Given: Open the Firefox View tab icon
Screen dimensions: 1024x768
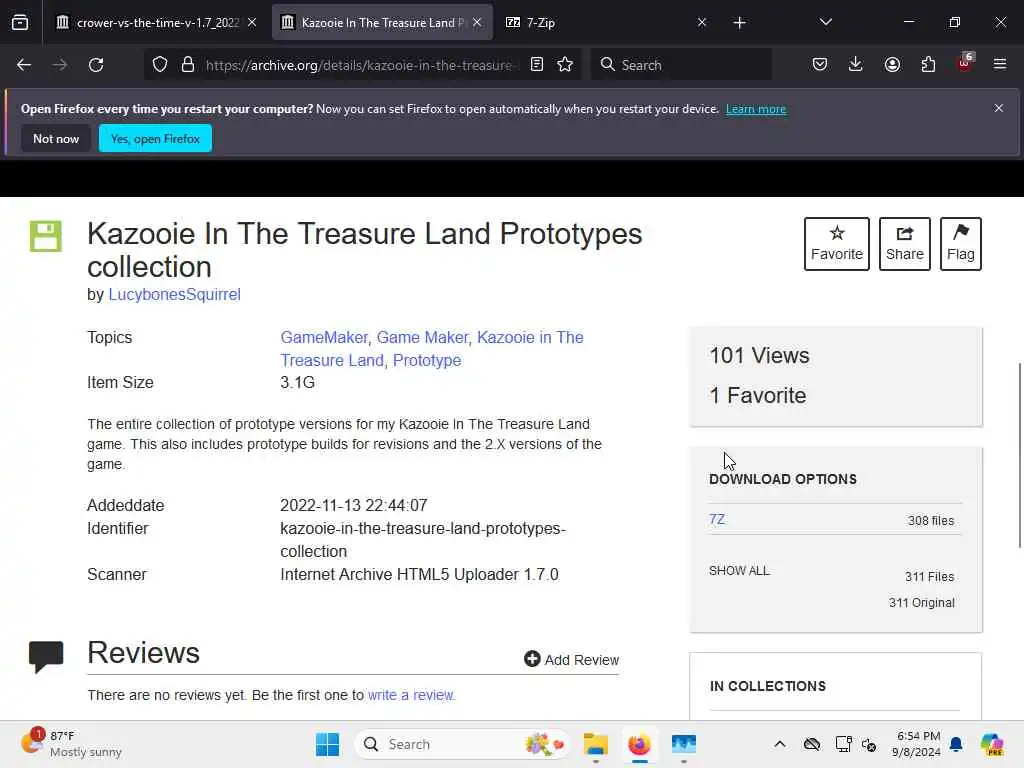Looking at the screenshot, I should 20,22.
